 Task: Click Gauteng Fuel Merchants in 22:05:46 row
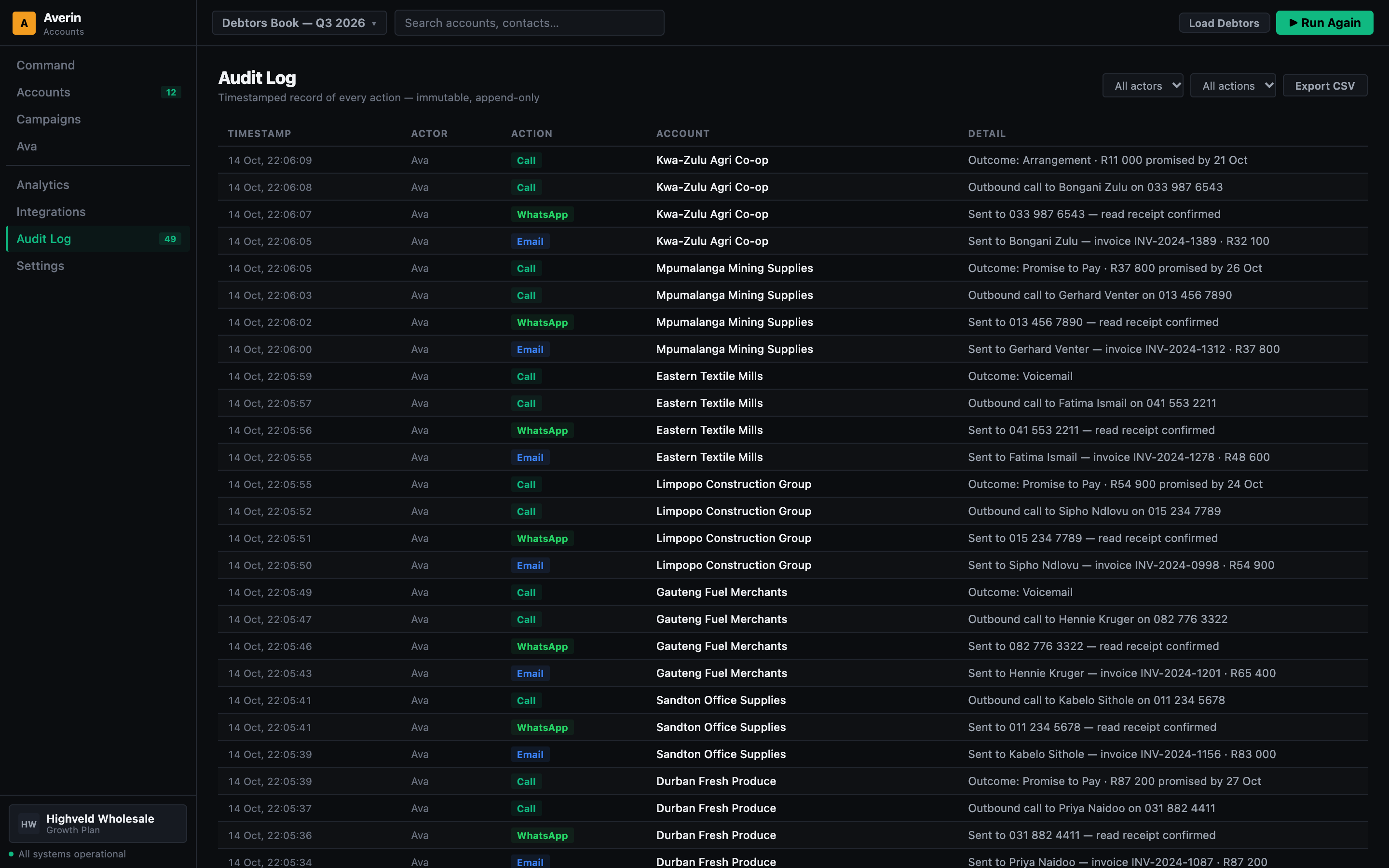722,646
